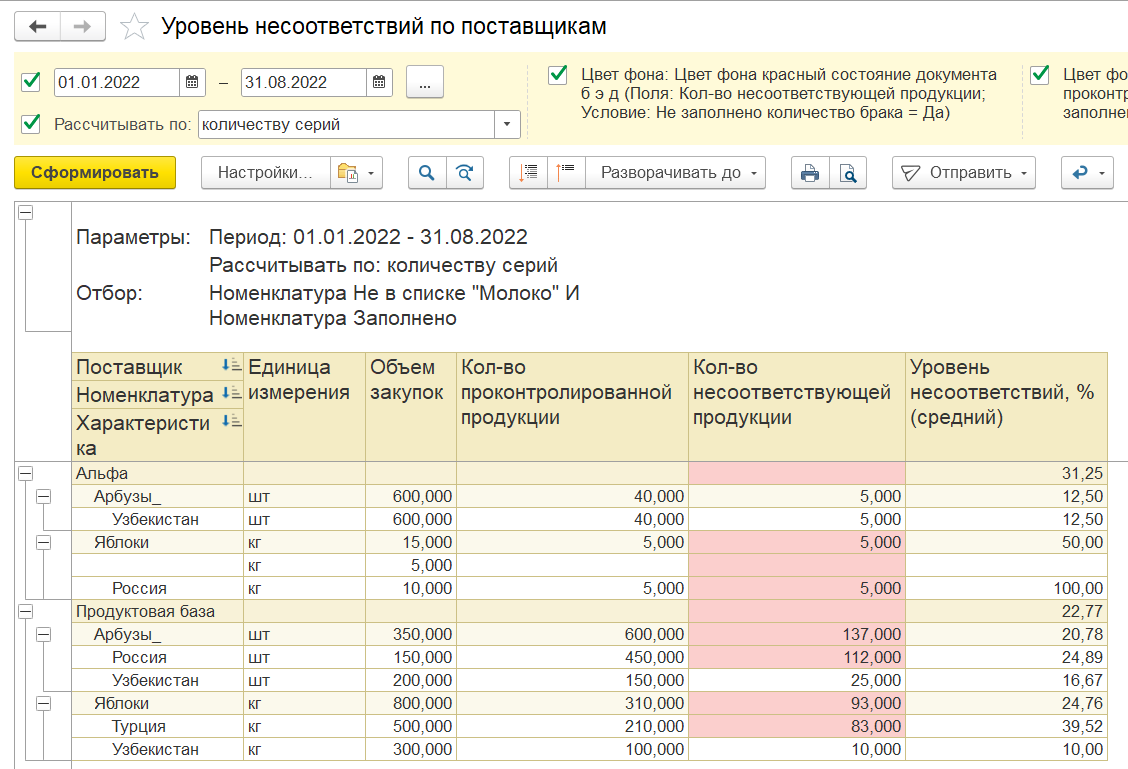Collapse Яблоки group under Альфа
Screen dimensions: 1128x769
click(43, 542)
